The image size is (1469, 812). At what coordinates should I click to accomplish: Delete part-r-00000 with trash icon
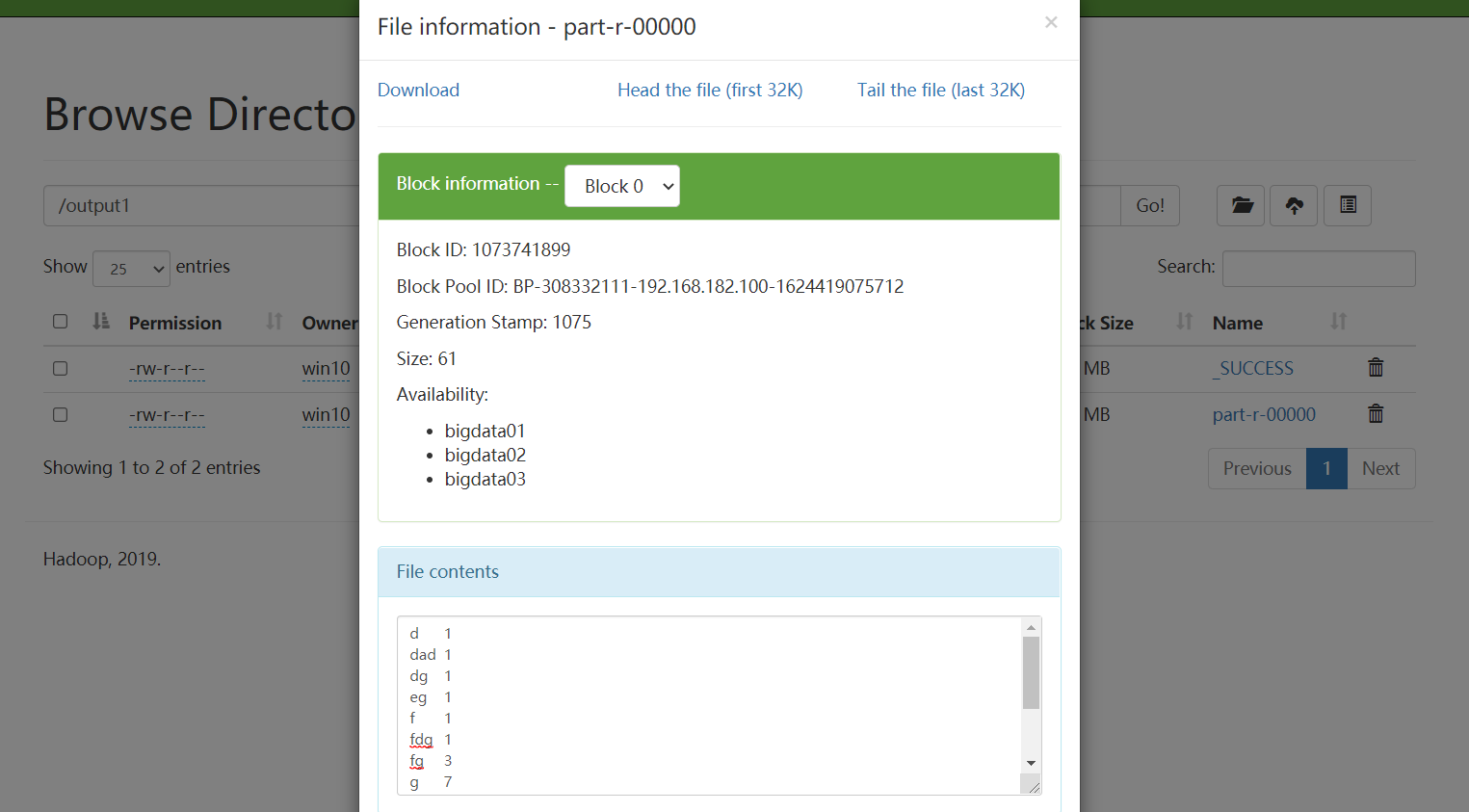(x=1376, y=413)
